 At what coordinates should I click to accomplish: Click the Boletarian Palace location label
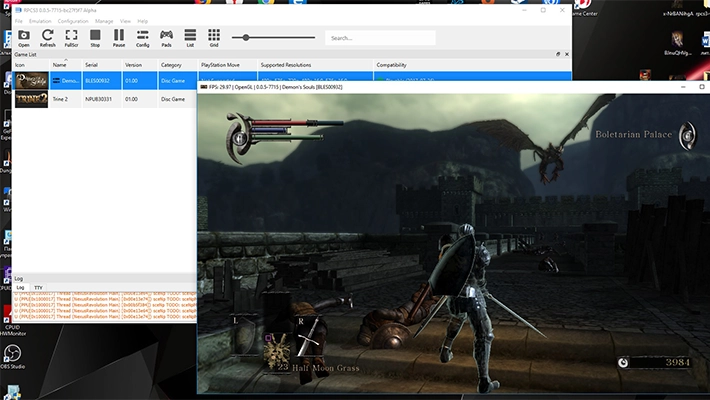pyautogui.click(x=633, y=134)
